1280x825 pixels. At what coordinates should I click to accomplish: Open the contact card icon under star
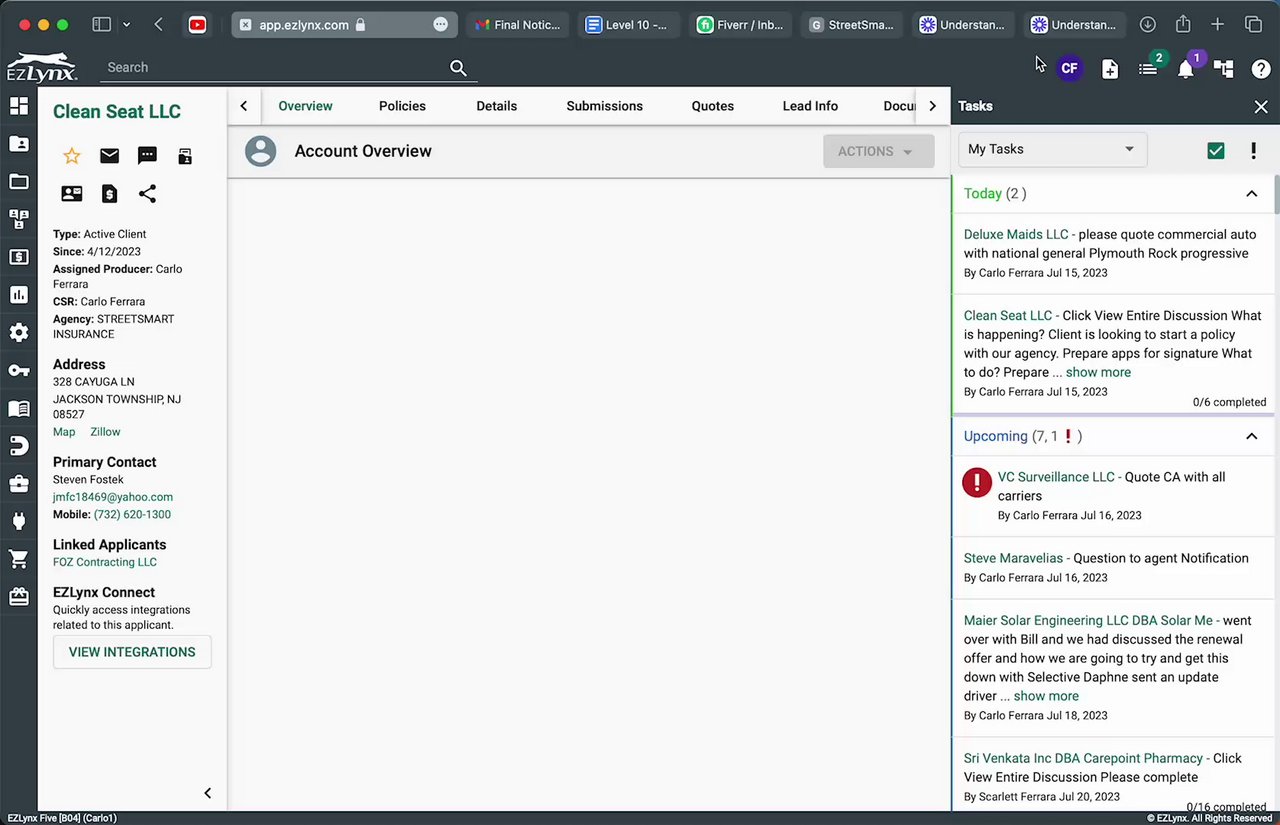click(x=72, y=194)
